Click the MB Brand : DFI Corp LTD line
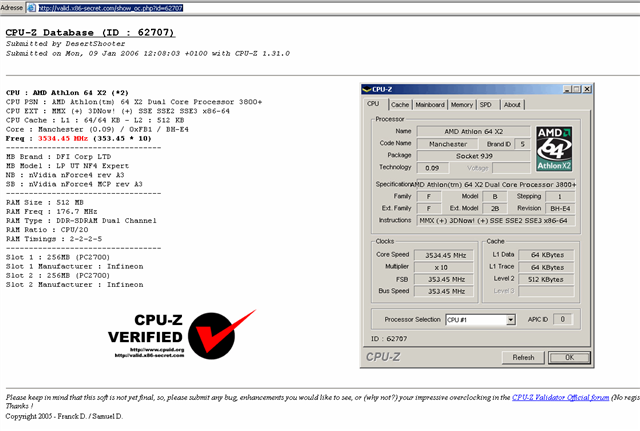640x431 pixels. coord(58,157)
